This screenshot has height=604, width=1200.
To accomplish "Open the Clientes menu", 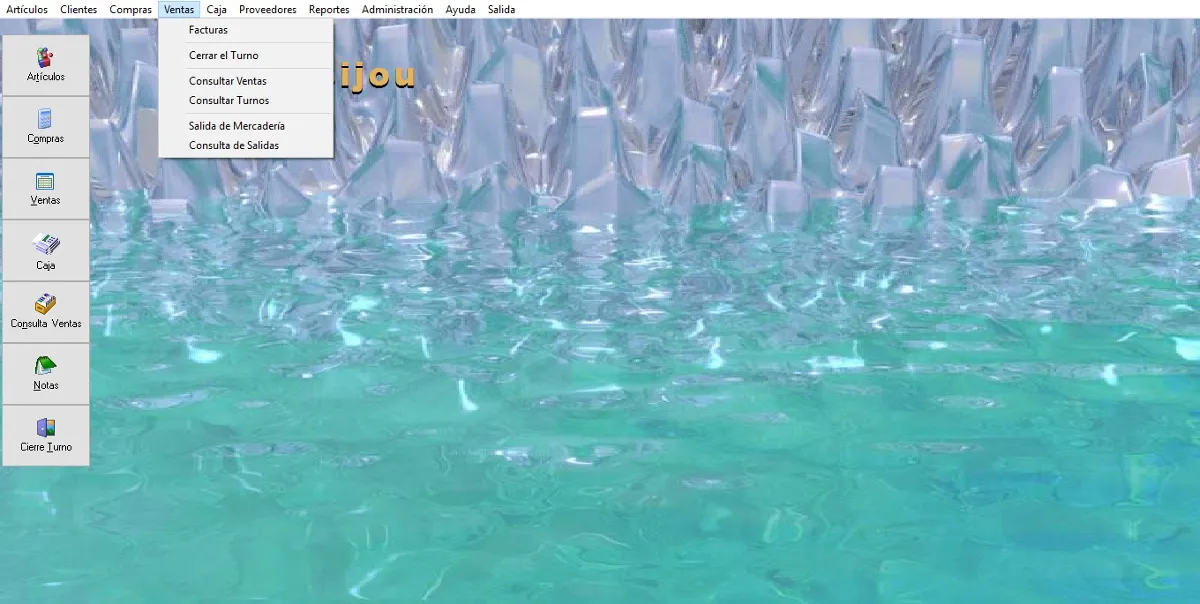I will [79, 9].
